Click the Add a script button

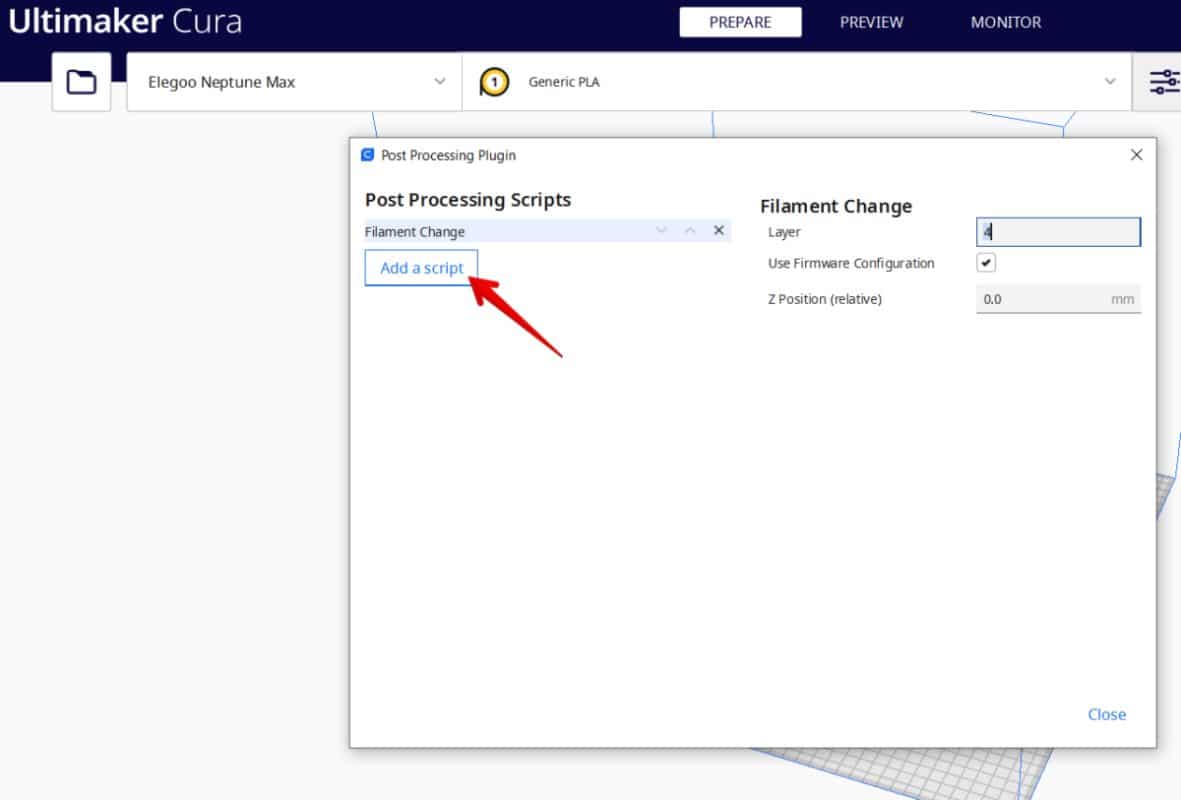(x=421, y=268)
